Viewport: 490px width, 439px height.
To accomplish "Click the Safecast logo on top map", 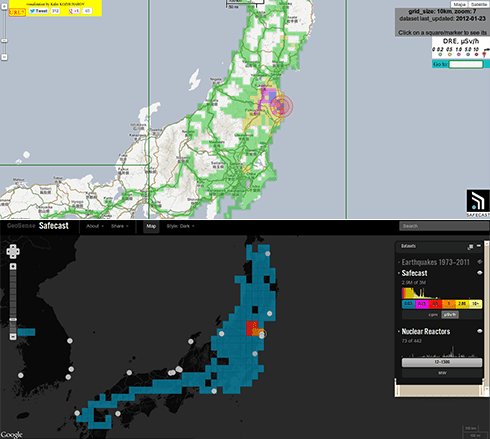I will pyautogui.click(x=478, y=203).
